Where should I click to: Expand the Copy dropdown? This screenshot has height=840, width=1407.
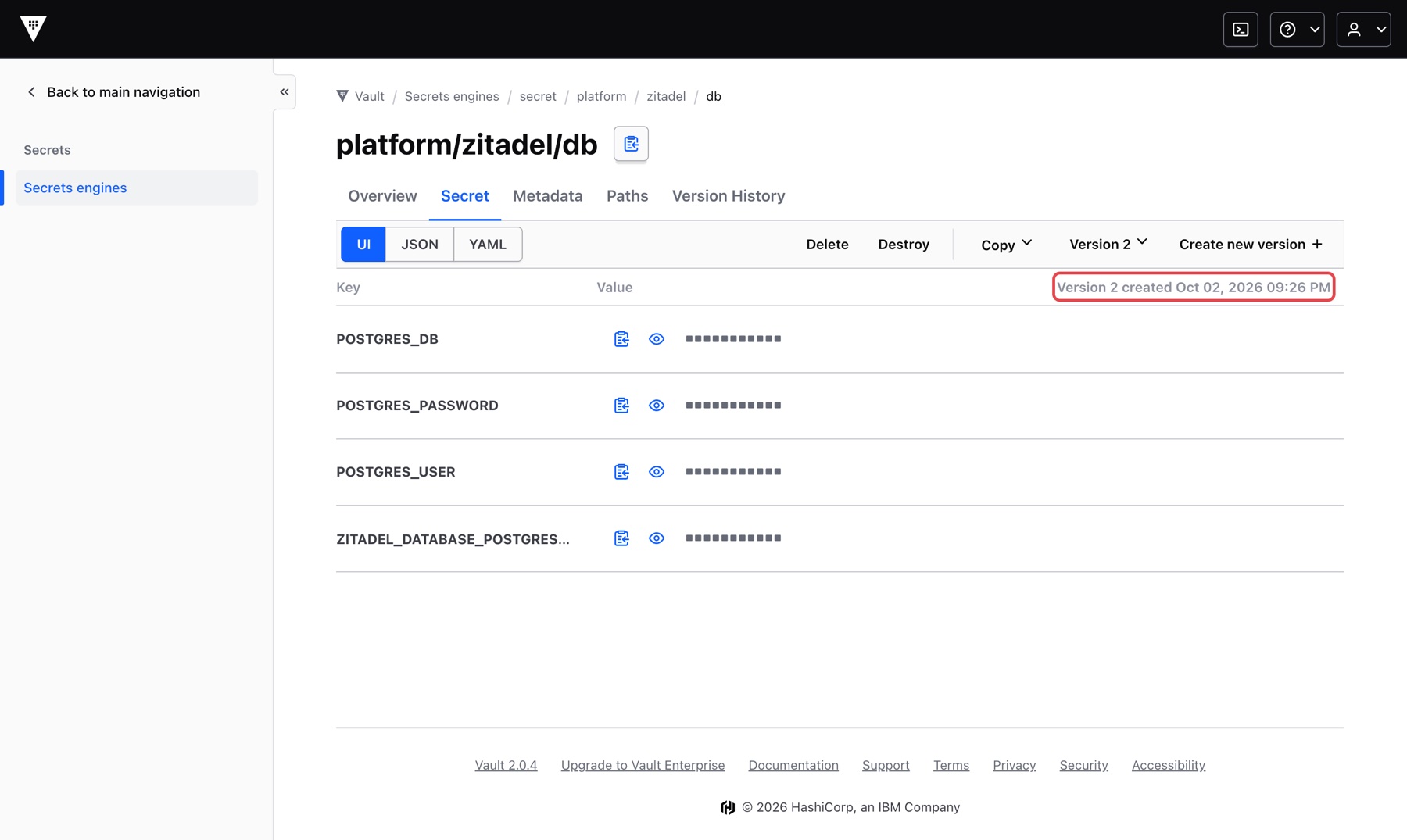[x=1007, y=245]
